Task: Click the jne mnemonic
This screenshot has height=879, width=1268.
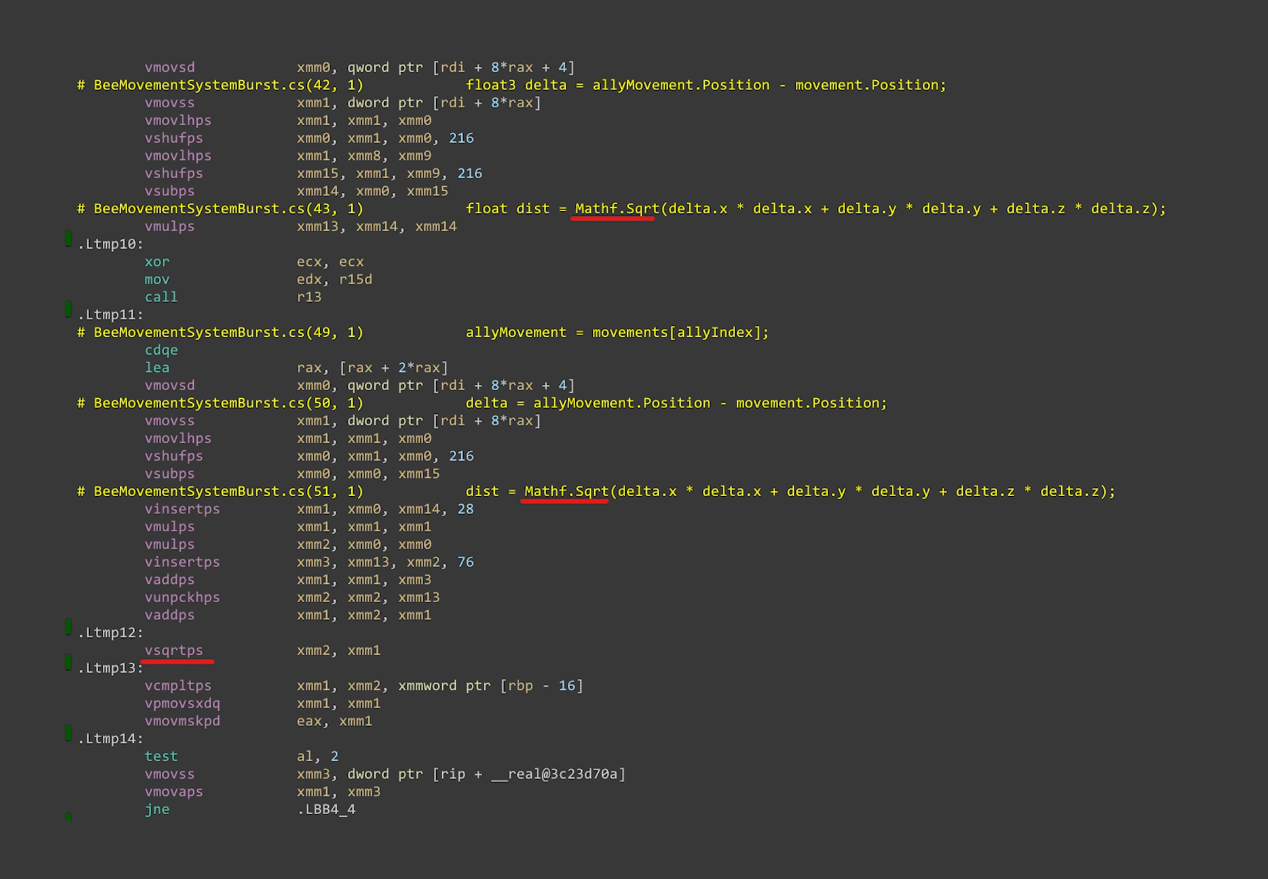Action: [157, 809]
